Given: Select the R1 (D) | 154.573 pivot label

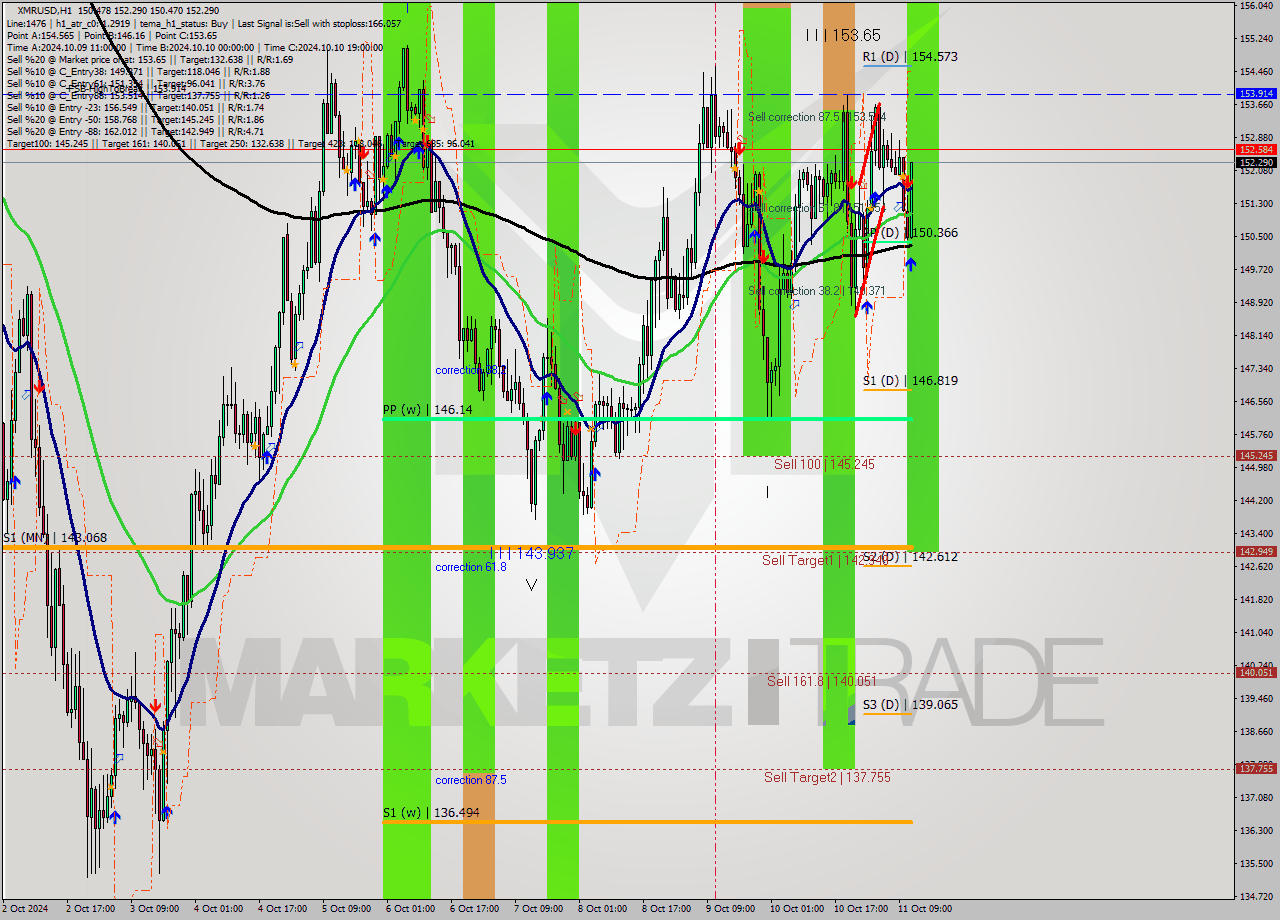Looking at the screenshot, I should (910, 57).
